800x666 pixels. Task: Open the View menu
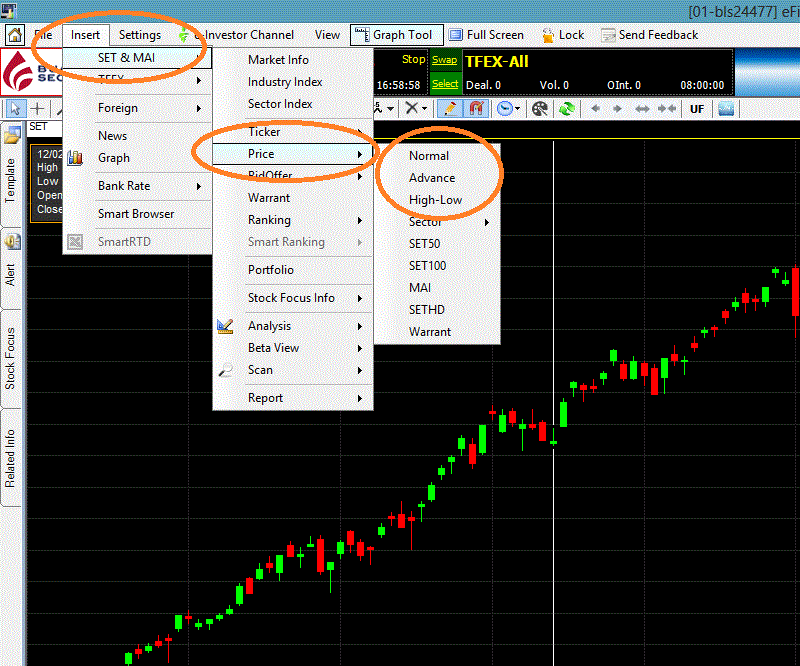pyautogui.click(x=327, y=35)
